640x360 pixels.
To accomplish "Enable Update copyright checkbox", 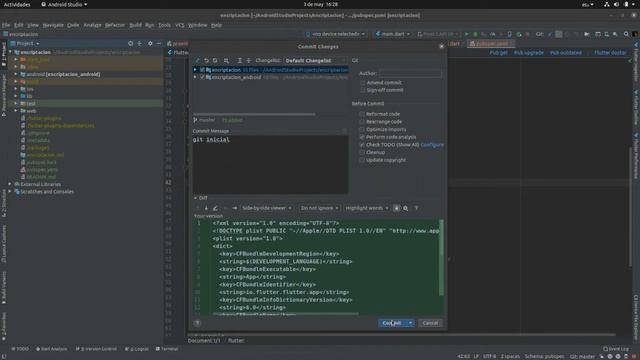I will [362, 160].
